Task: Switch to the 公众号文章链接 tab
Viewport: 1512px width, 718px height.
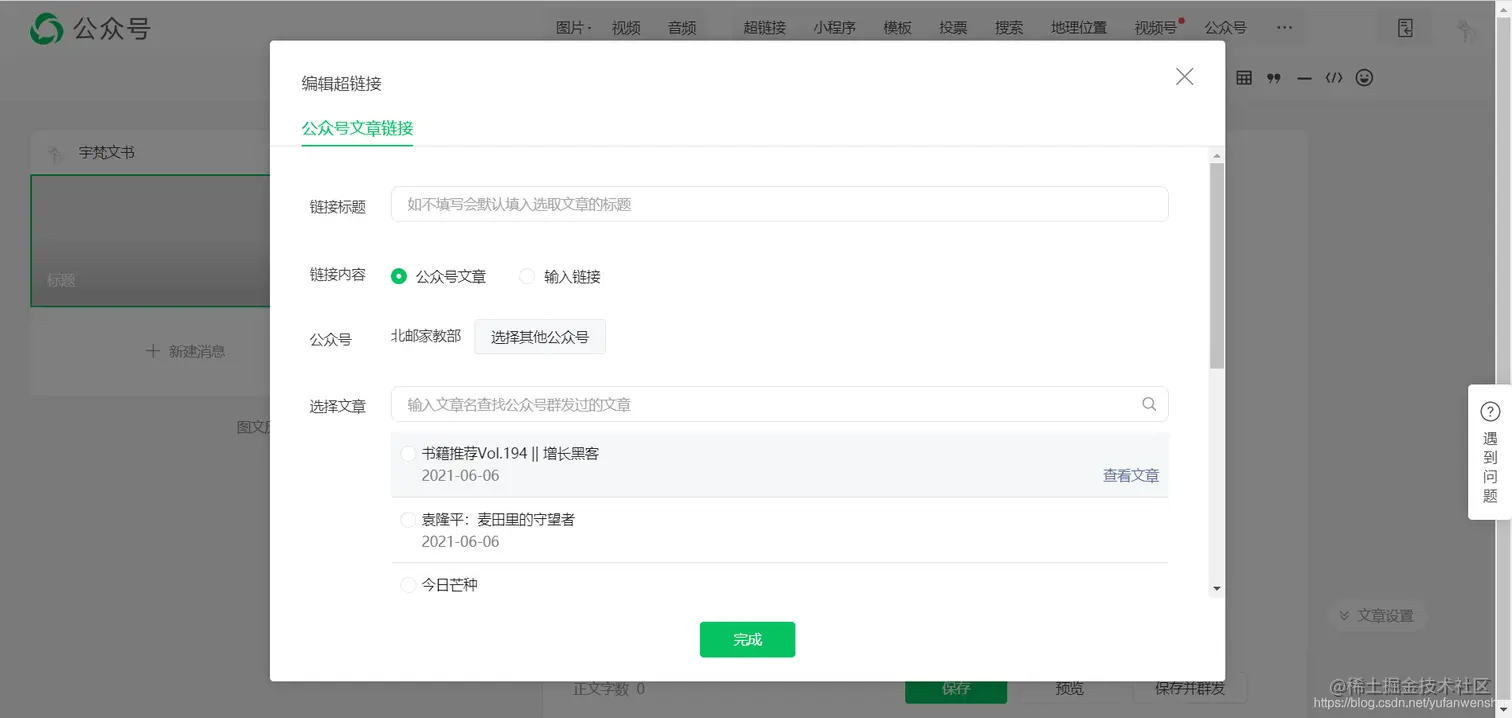Action: (356, 130)
